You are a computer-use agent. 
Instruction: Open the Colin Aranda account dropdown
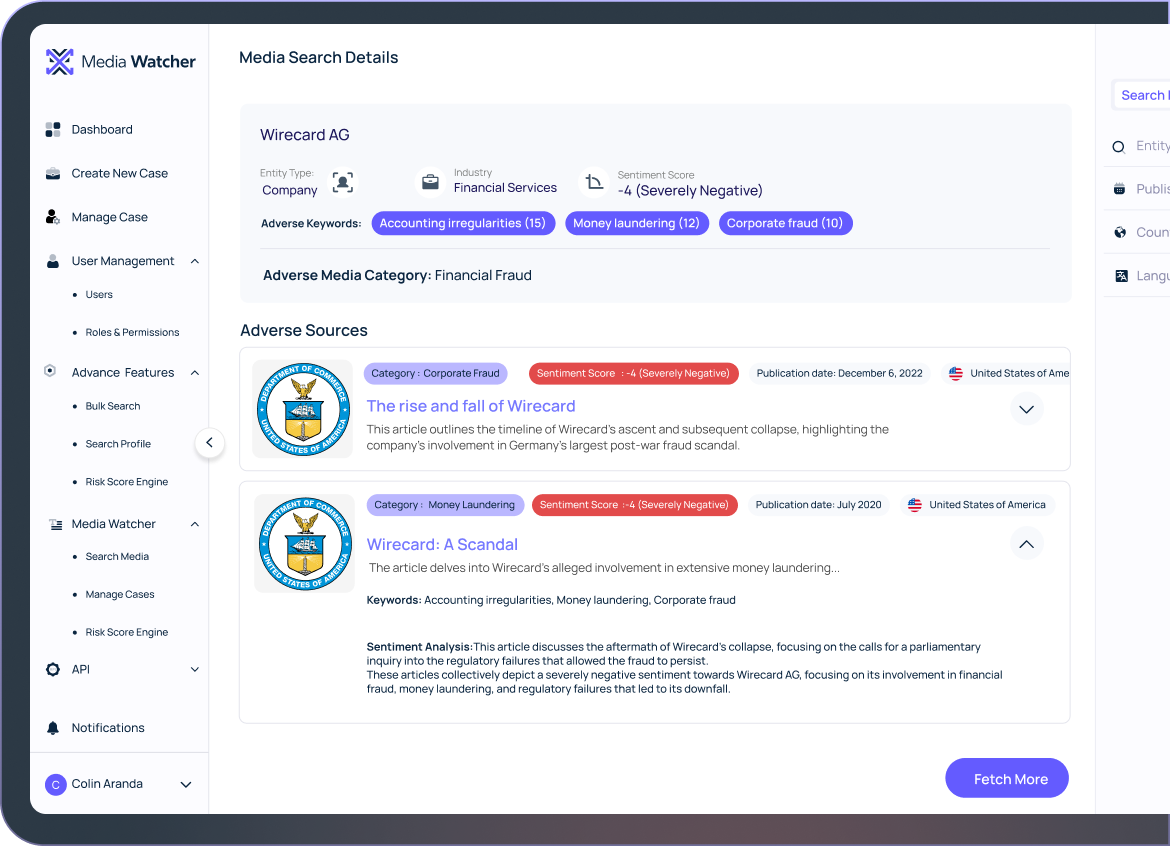(x=187, y=785)
